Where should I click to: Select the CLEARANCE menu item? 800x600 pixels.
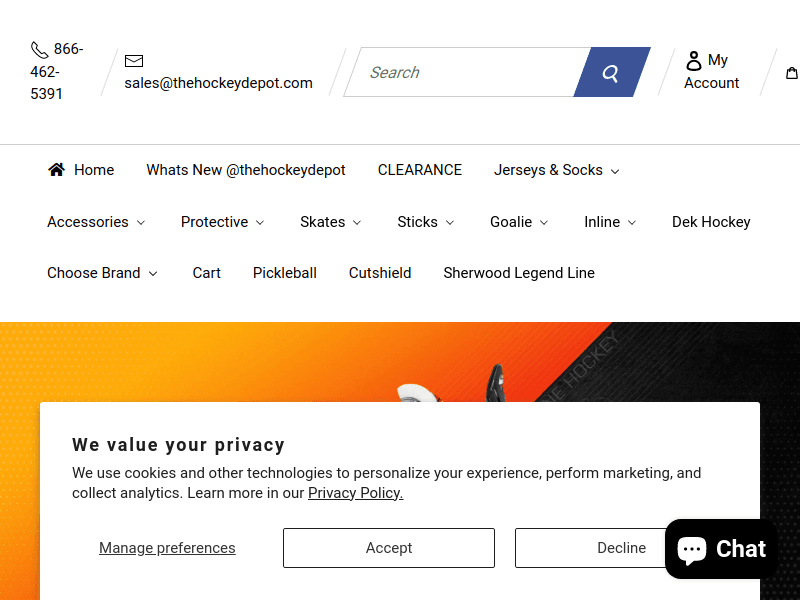tap(420, 170)
